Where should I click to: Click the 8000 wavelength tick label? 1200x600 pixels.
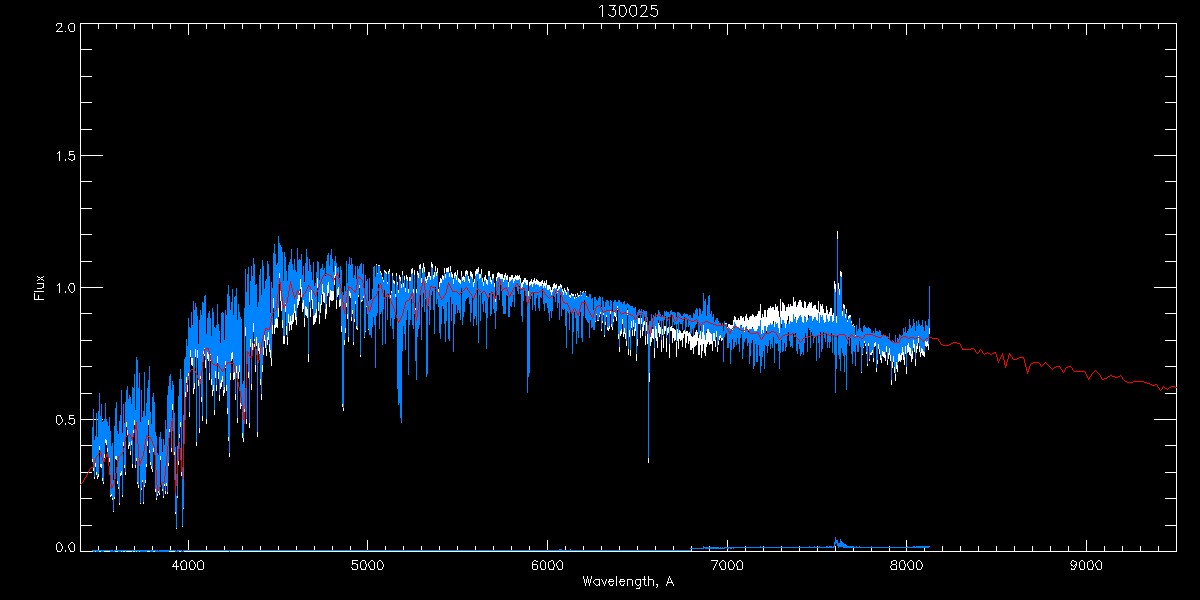(x=906, y=566)
